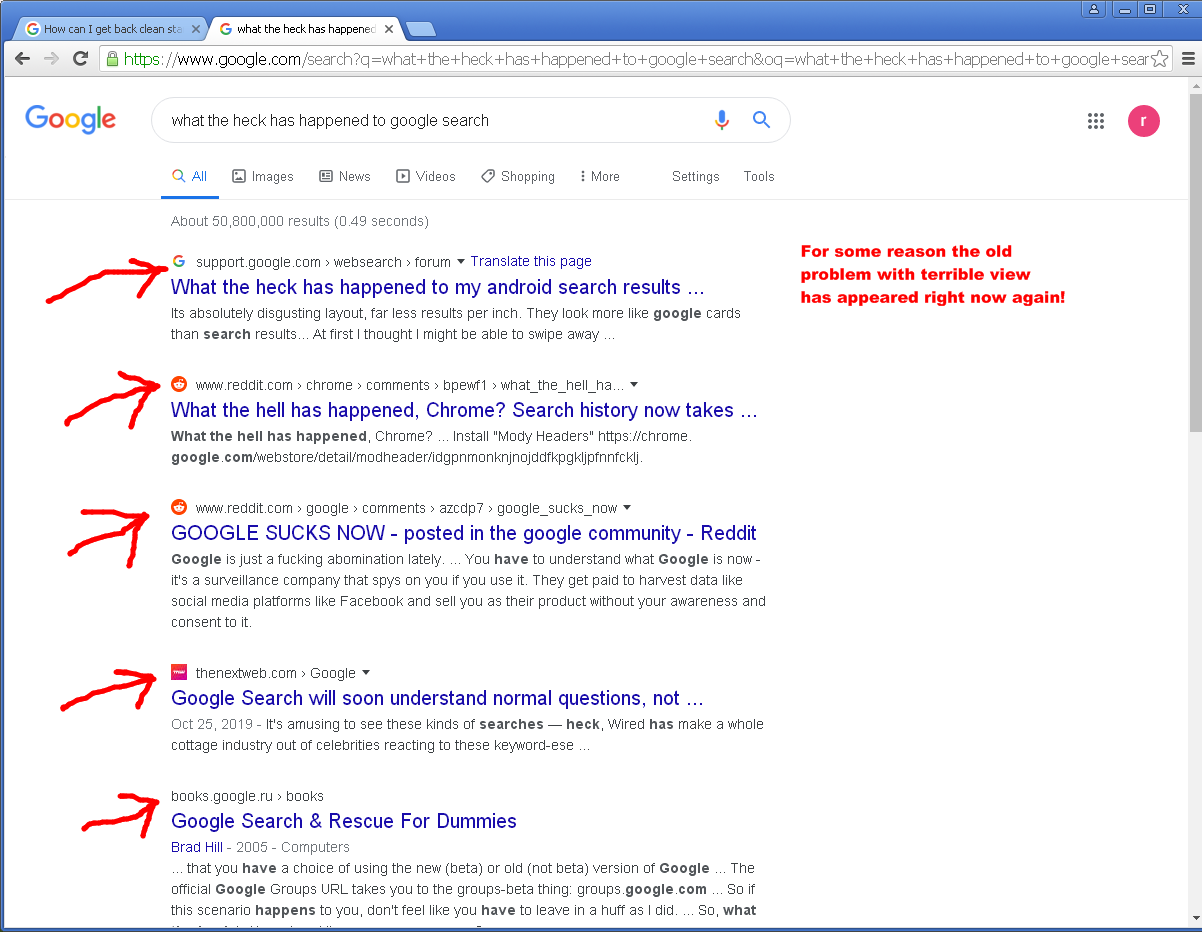Switch to News results
The image size is (1202, 932).
[x=345, y=176]
